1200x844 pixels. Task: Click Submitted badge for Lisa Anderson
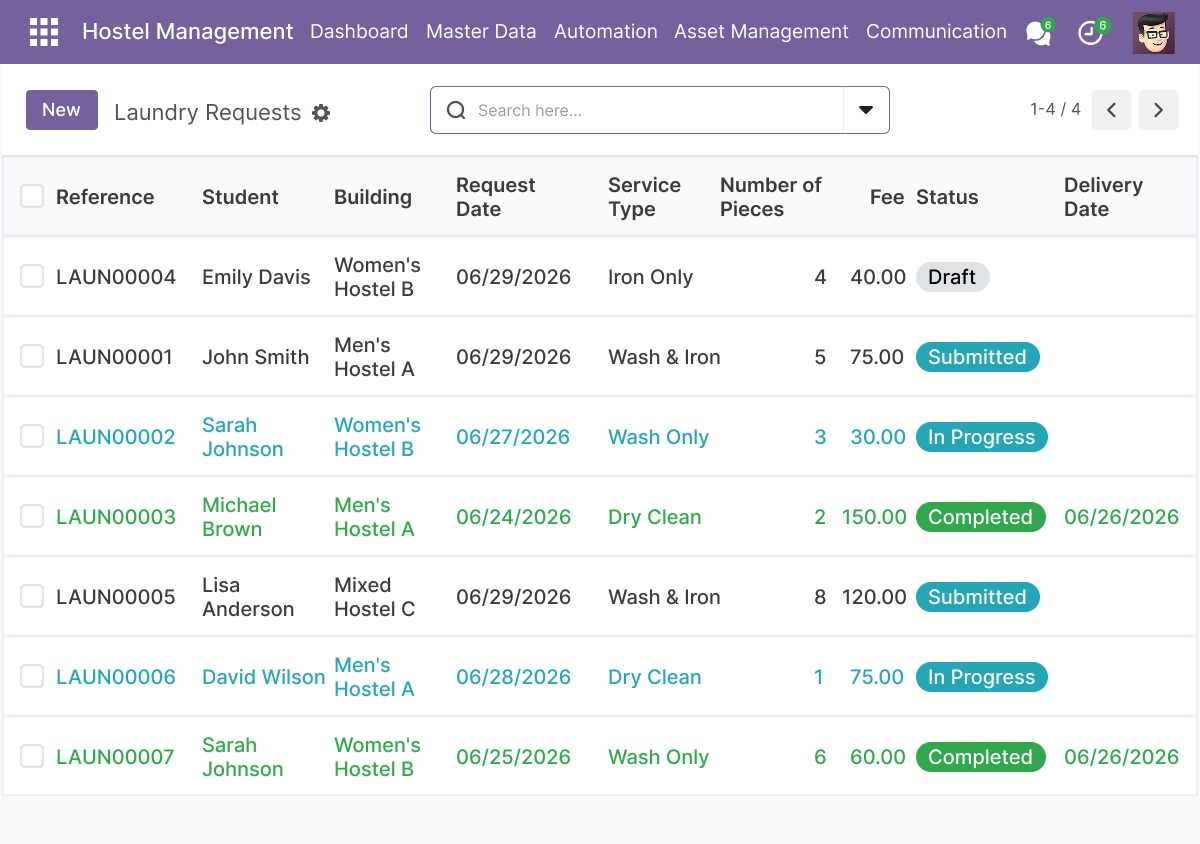coord(977,597)
